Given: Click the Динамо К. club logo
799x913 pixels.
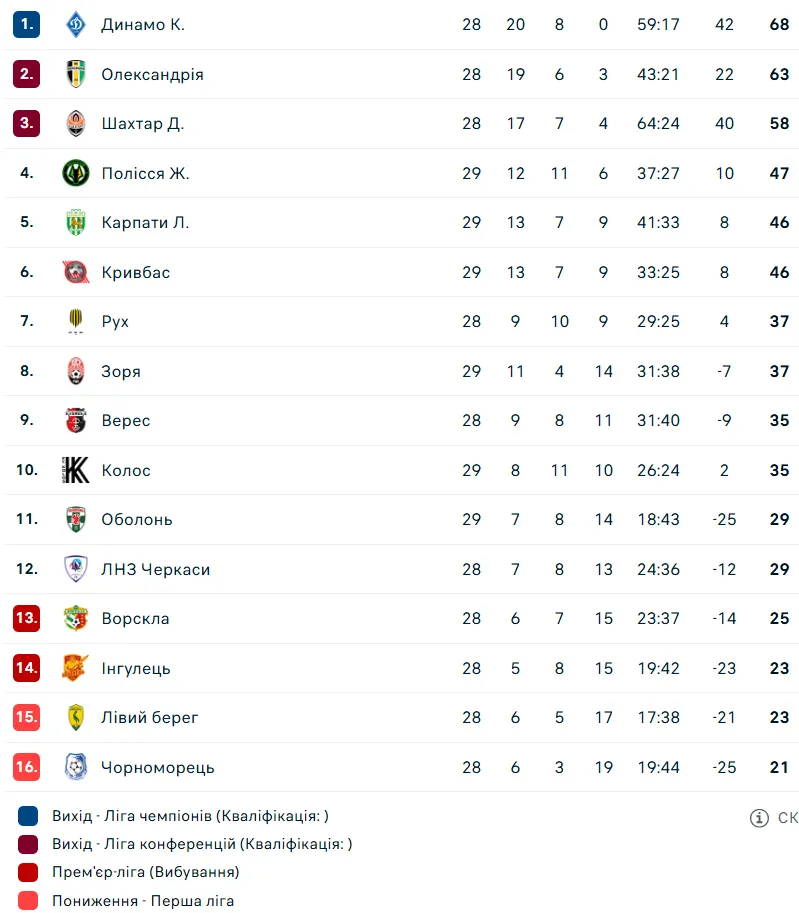Looking at the screenshot, I should click(x=76, y=24).
